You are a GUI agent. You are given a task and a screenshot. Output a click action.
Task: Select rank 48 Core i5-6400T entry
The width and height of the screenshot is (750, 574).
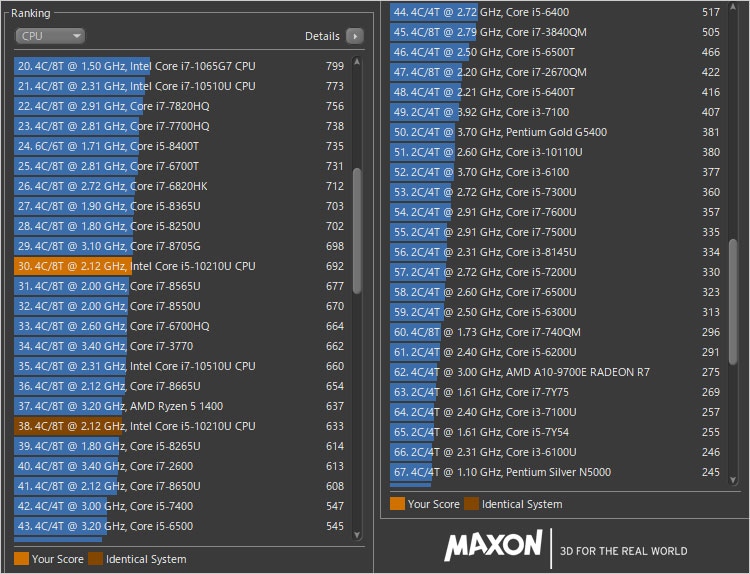tap(556, 92)
